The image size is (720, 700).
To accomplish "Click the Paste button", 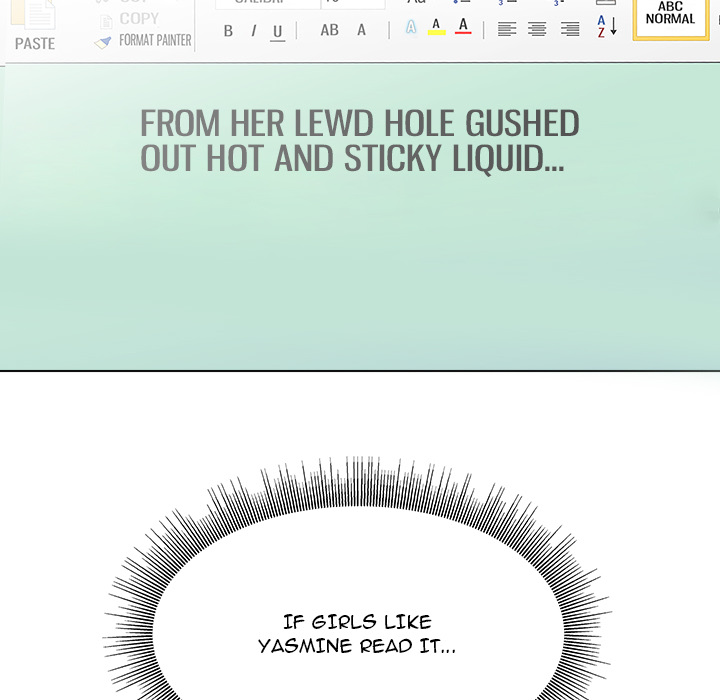I will (x=35, y=28).
